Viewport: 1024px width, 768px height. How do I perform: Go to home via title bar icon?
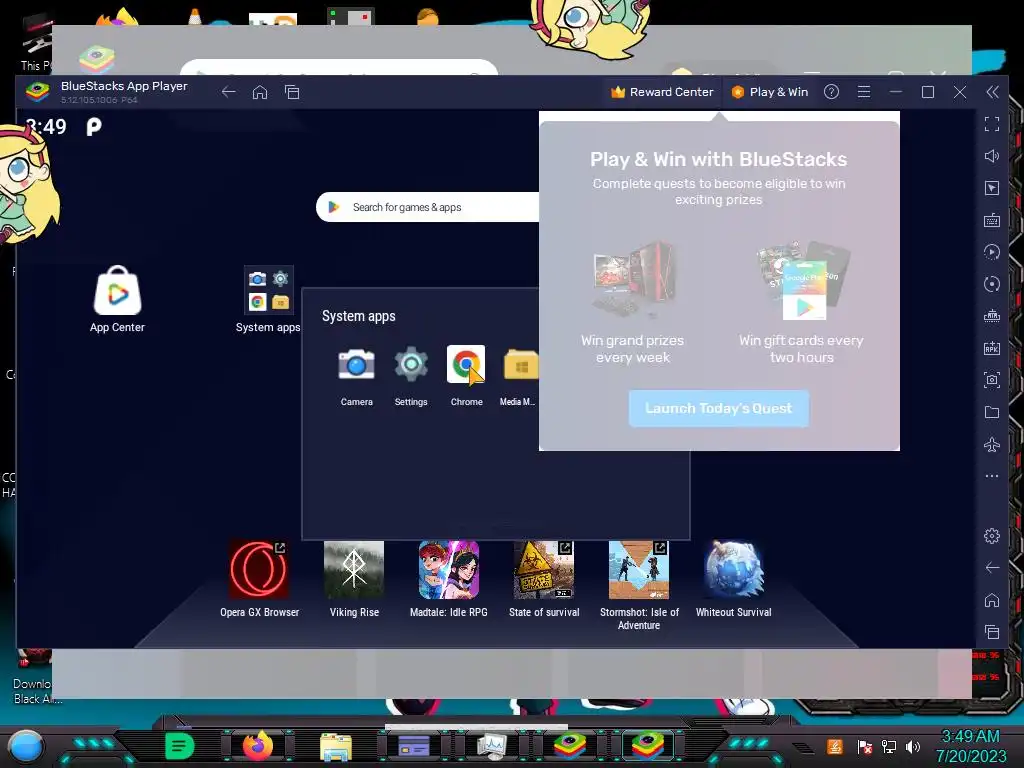point(260,92)
